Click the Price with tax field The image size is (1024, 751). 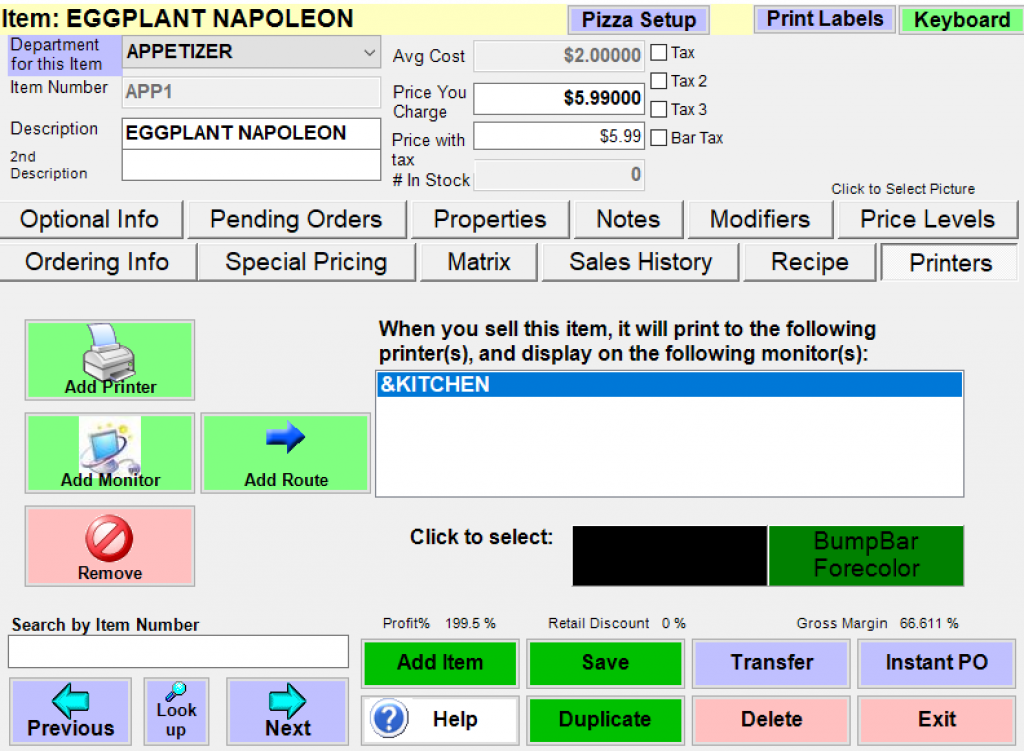pyautogui.click(x=559, y=136)
